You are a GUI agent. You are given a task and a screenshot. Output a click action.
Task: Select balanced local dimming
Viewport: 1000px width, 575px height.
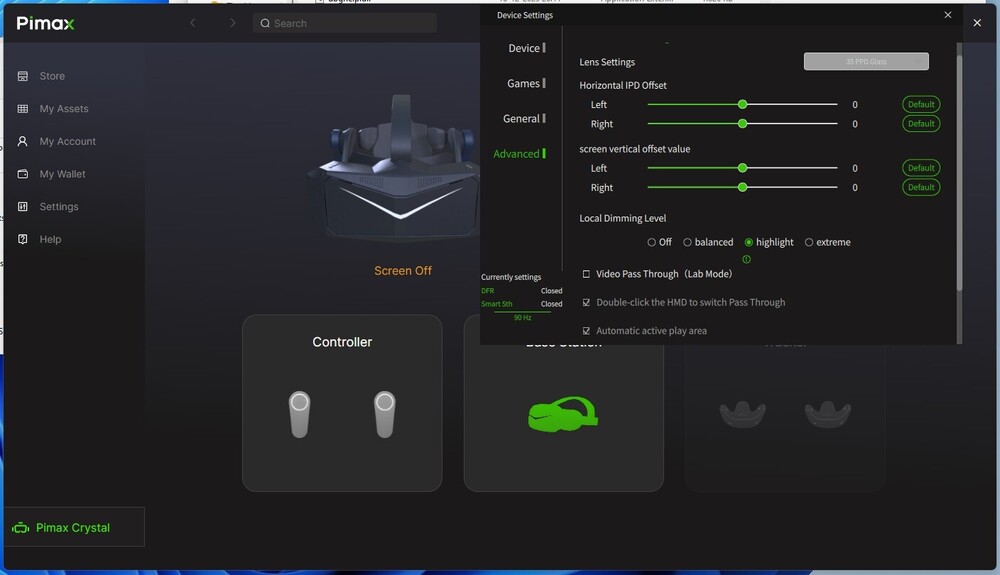pos(687,242)
